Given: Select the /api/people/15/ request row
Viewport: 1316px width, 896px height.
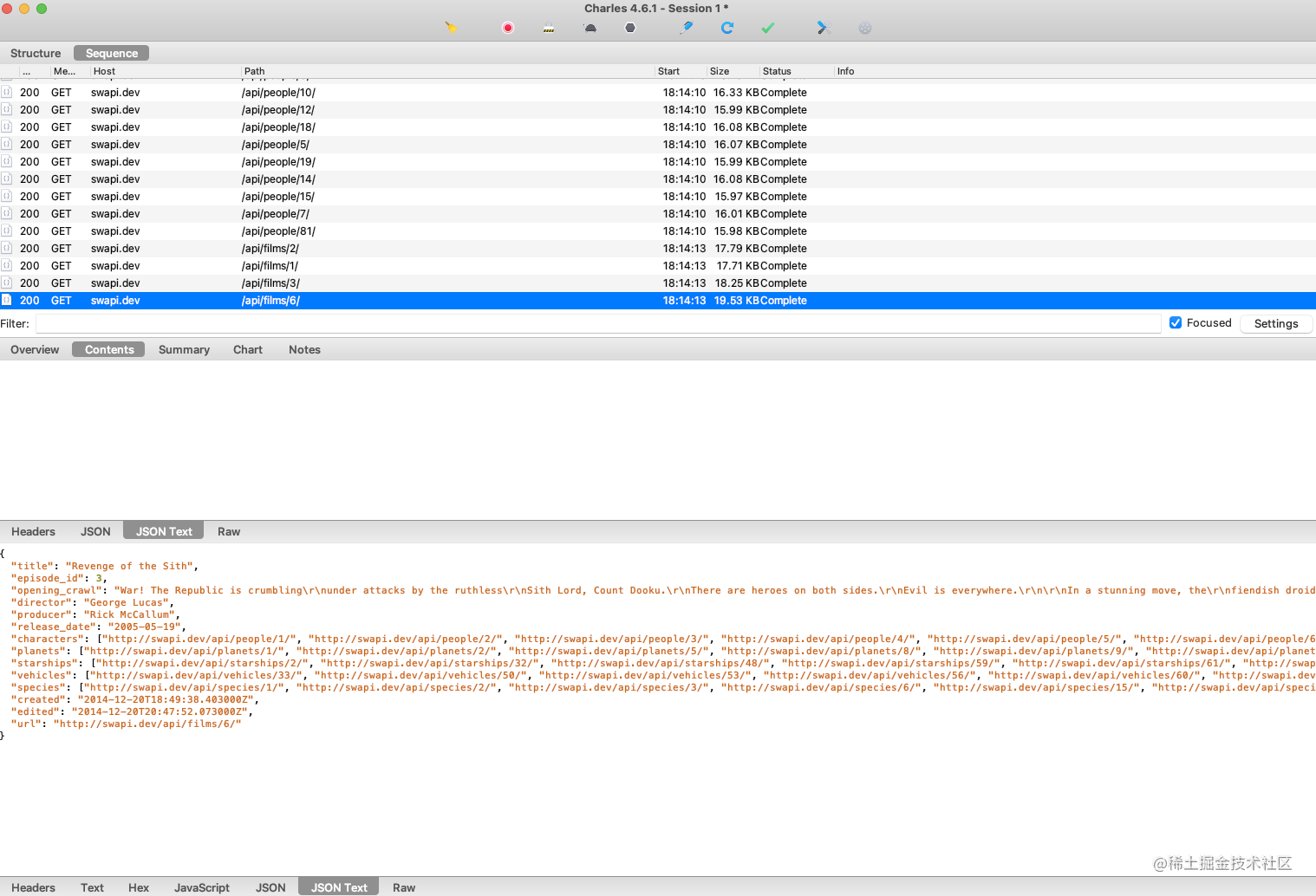Looking at the screenshot, I should coord(658,196).
